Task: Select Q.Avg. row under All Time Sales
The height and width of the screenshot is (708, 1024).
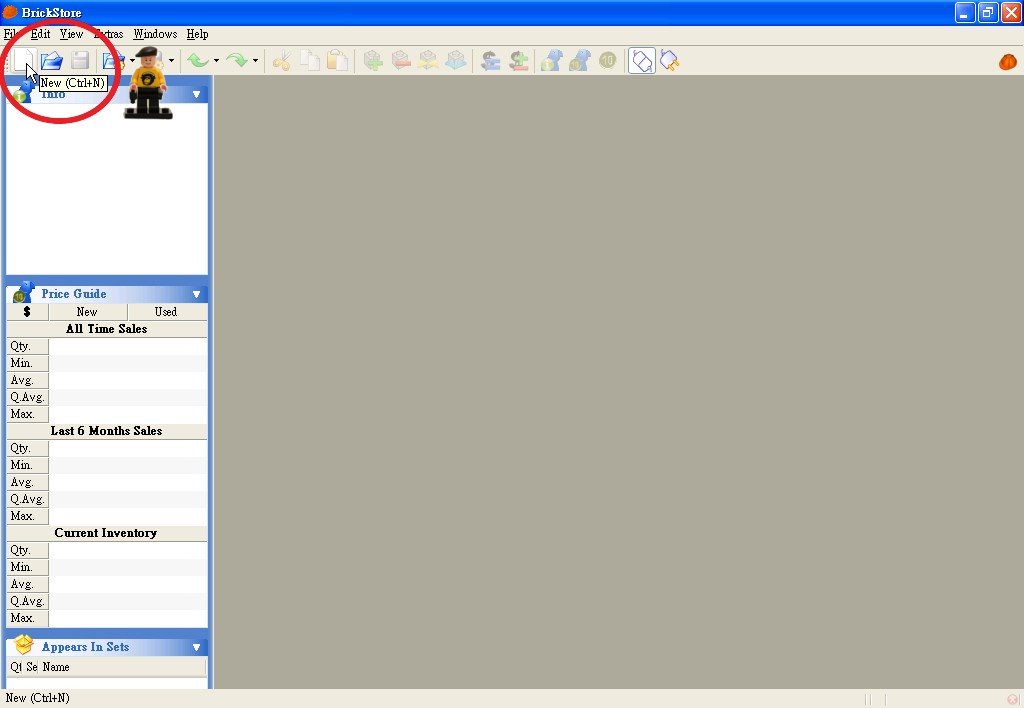Action: (106, 397)
